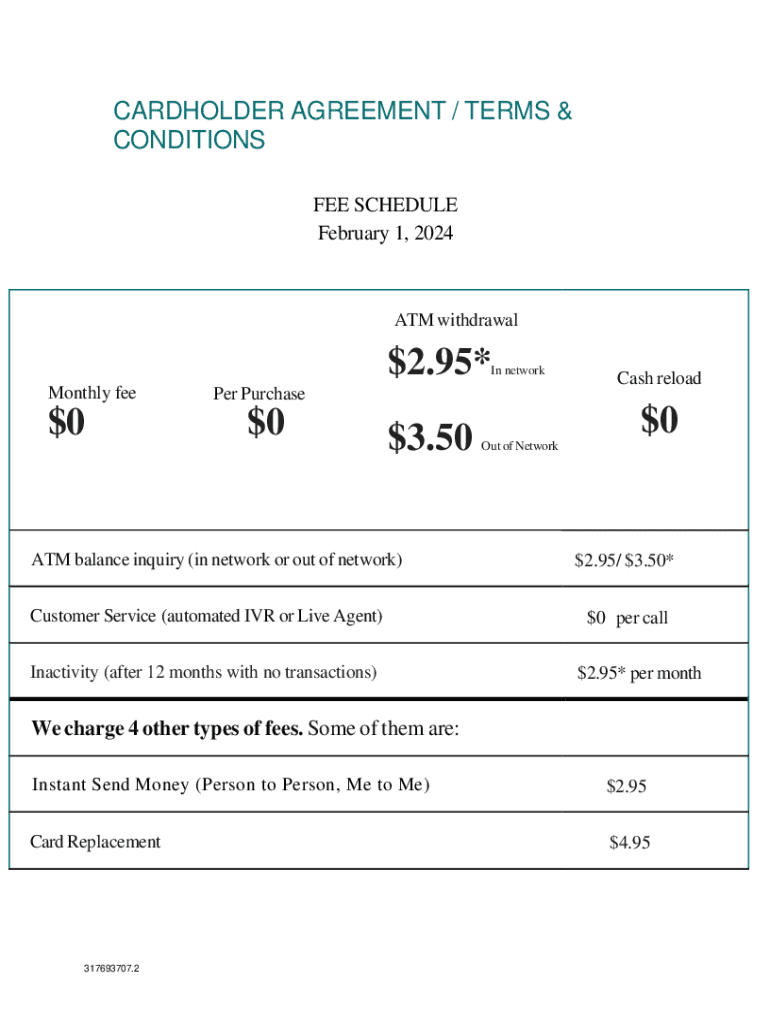This screenshot has width=770, height=1024.
Task: Click the Cardholder Agreement title heading
Action: 342,125
